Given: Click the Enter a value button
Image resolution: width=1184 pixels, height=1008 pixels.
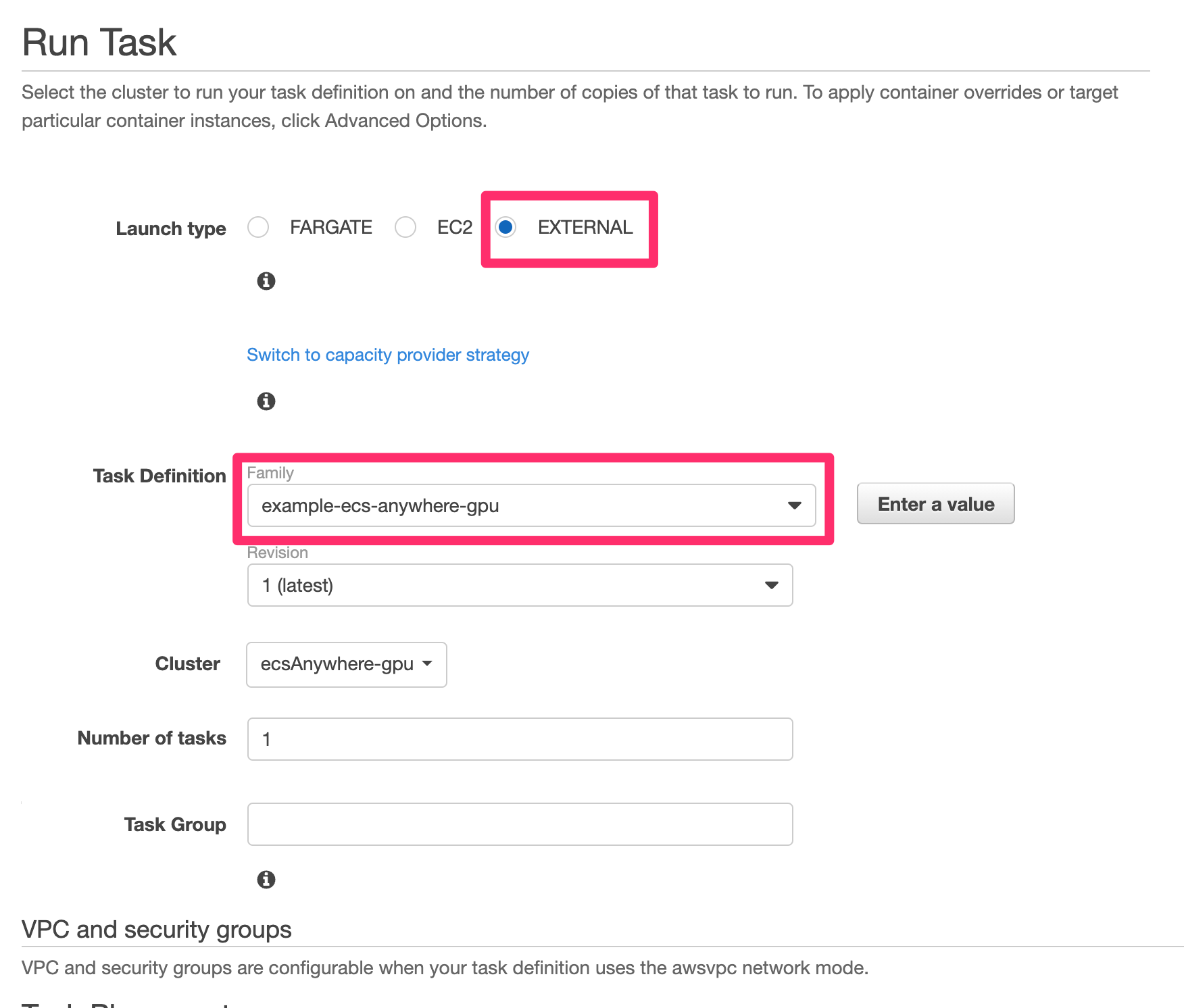Looking at the screenshot, I should (935, 503).
